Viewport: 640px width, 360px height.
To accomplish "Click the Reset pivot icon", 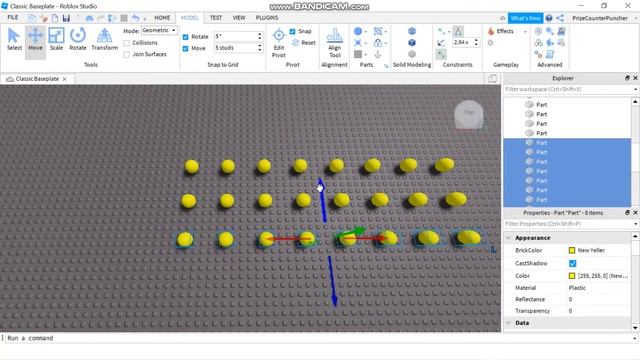I will 296,42.
